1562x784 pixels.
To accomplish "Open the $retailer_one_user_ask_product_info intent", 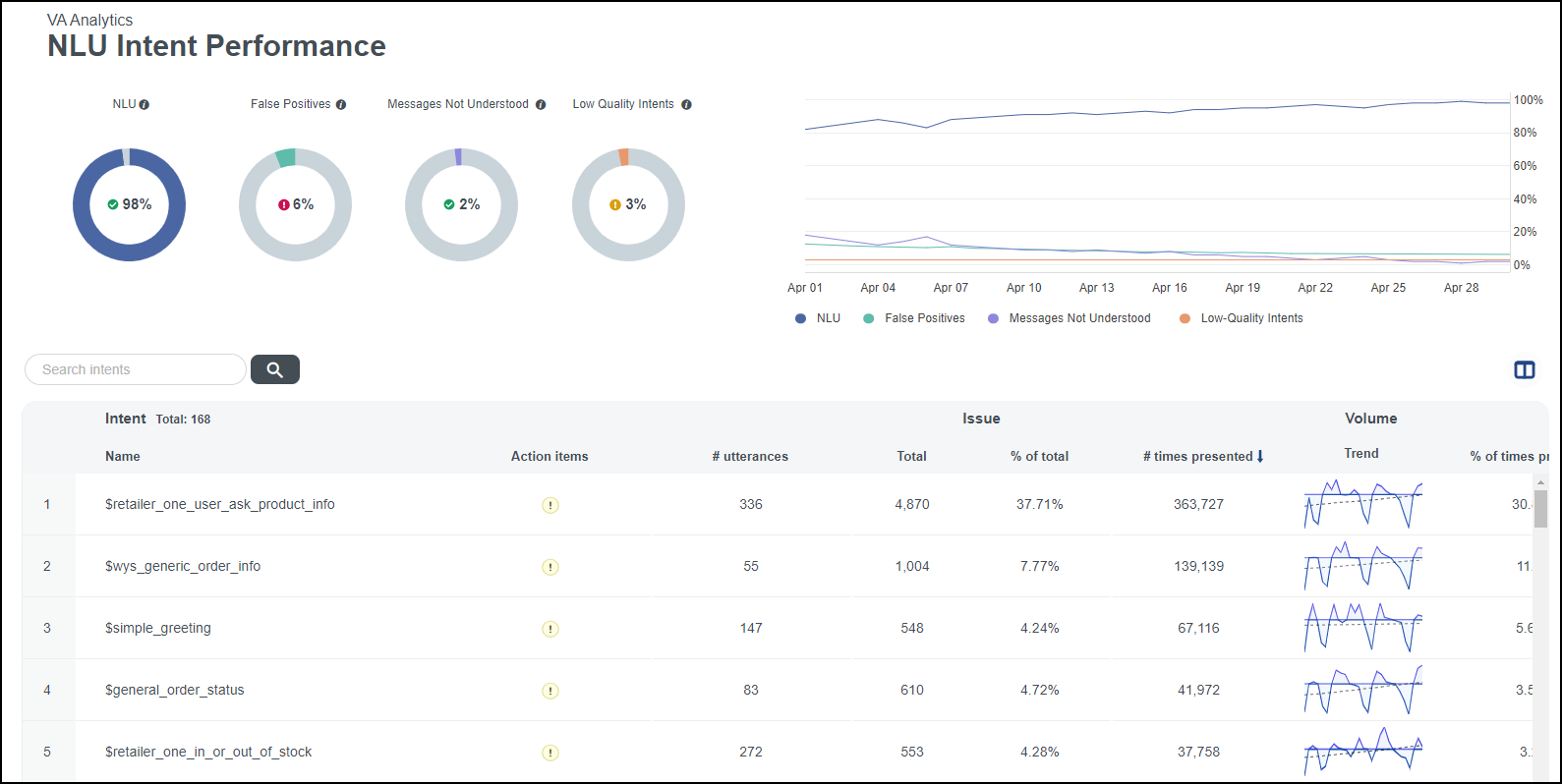I will tap(220, 505).
